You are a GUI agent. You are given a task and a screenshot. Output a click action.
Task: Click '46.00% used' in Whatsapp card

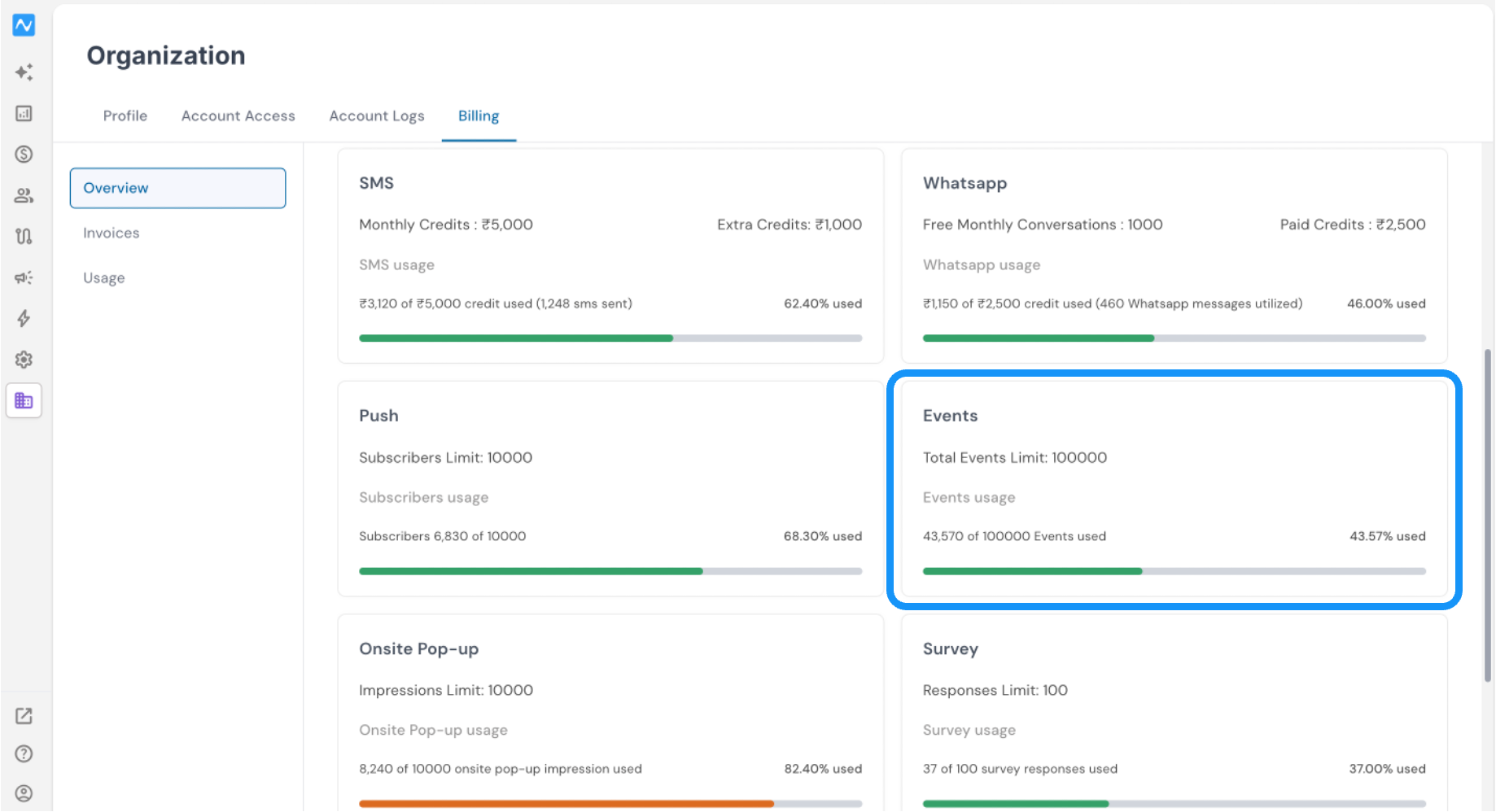click(1386, 303)
